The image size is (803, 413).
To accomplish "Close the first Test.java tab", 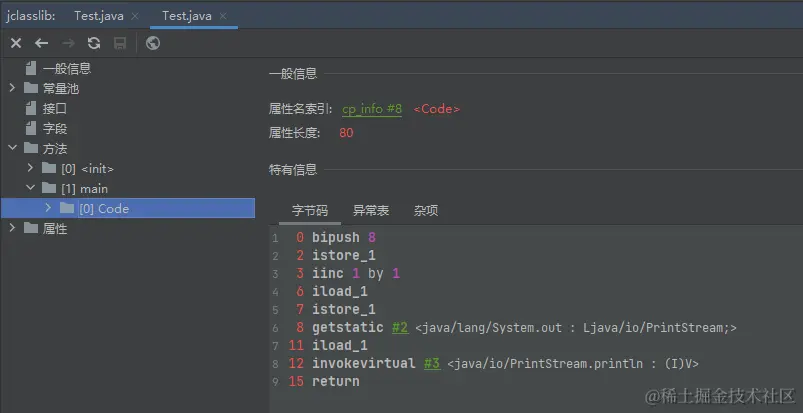I will click(135, 16).
